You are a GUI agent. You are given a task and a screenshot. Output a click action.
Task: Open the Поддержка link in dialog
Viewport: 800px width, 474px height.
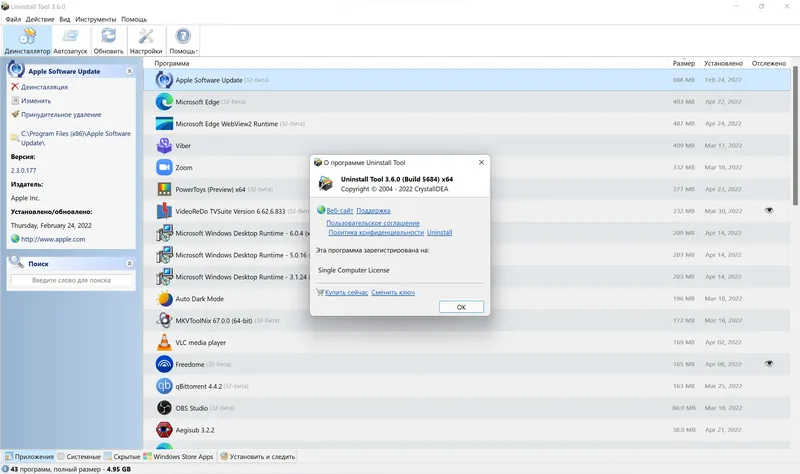point(373,211)
